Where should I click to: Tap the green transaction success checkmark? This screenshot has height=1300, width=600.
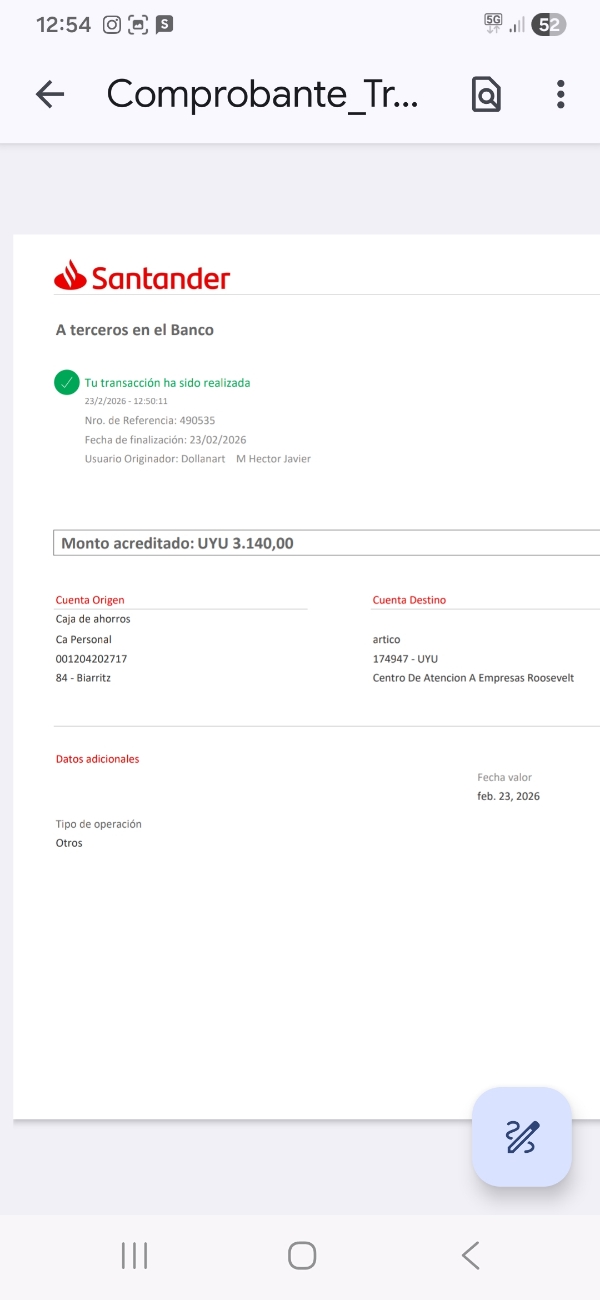[x=67, y=382]
